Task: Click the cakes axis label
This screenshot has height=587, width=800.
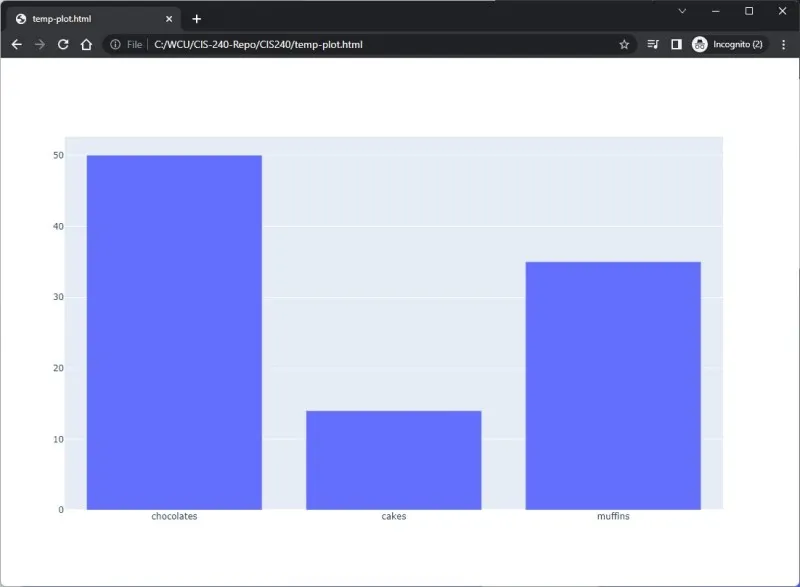Action: coord(393,516)
